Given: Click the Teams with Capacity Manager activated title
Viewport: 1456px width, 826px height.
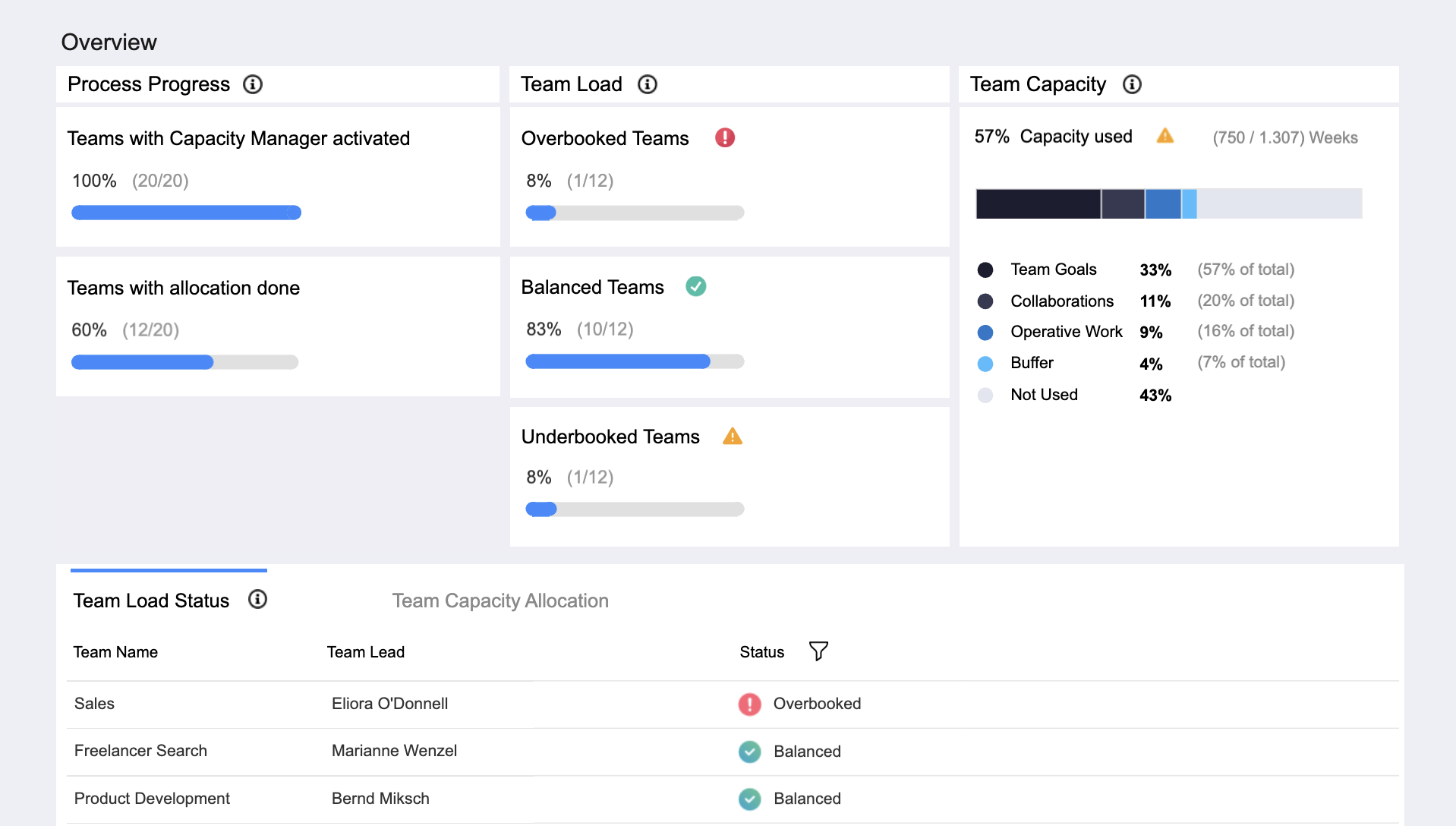Looking at the screenshot, I should point(238,138).
